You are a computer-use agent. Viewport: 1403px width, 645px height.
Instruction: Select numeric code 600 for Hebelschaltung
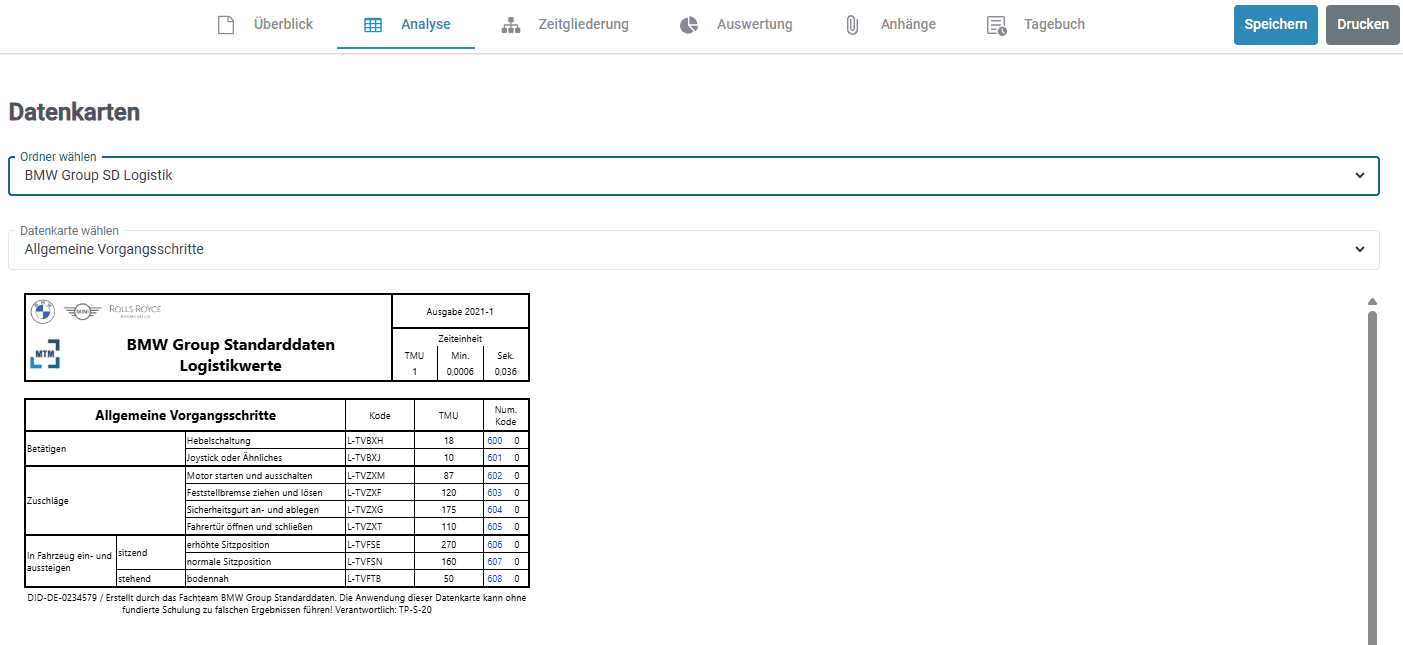click(494, 440)
